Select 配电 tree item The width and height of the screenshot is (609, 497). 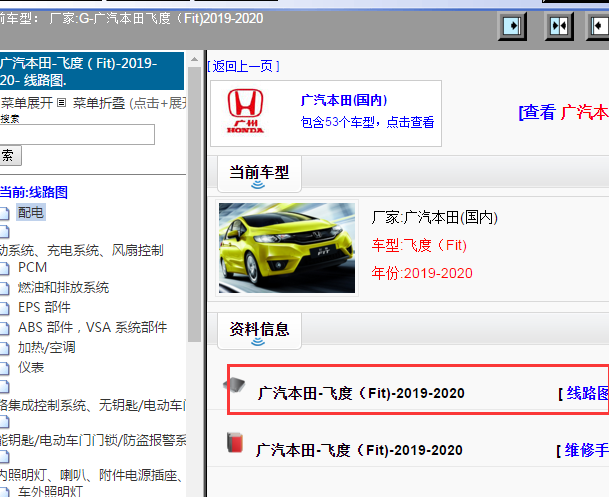click(31, 212)
